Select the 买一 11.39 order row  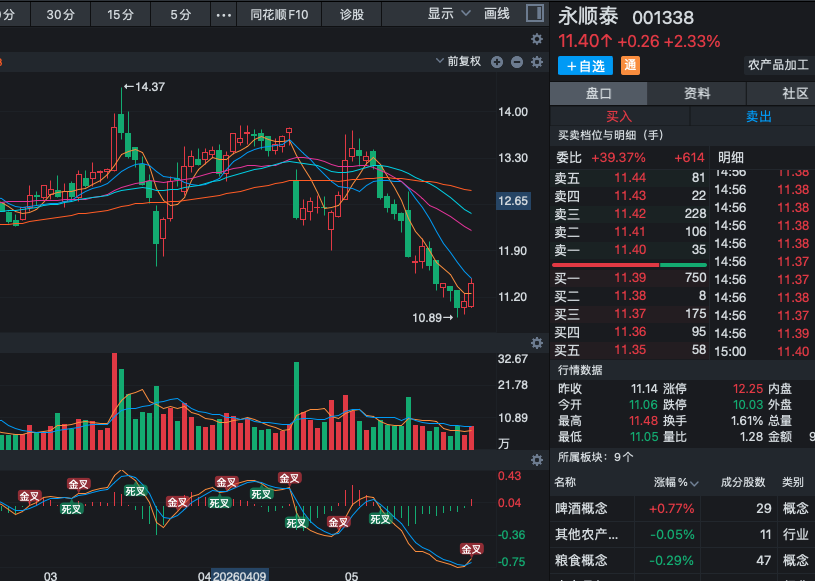point(629,278)
